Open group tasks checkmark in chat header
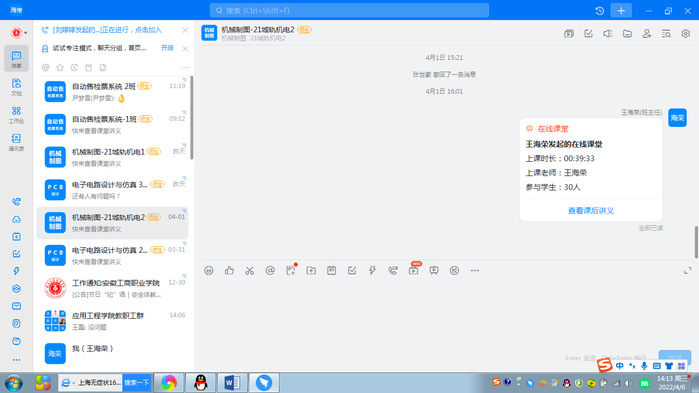Viewport: 699px width, 393px height. (x=588, y=33)
